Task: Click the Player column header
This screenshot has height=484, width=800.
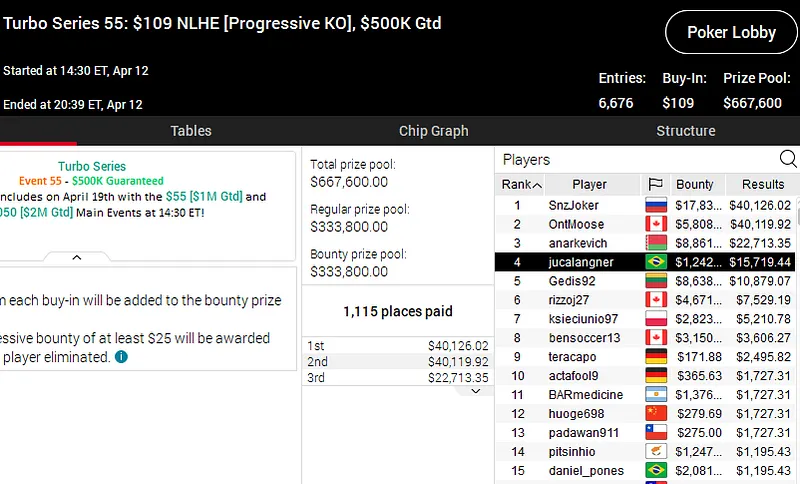Action: click(x=589, y=184)
